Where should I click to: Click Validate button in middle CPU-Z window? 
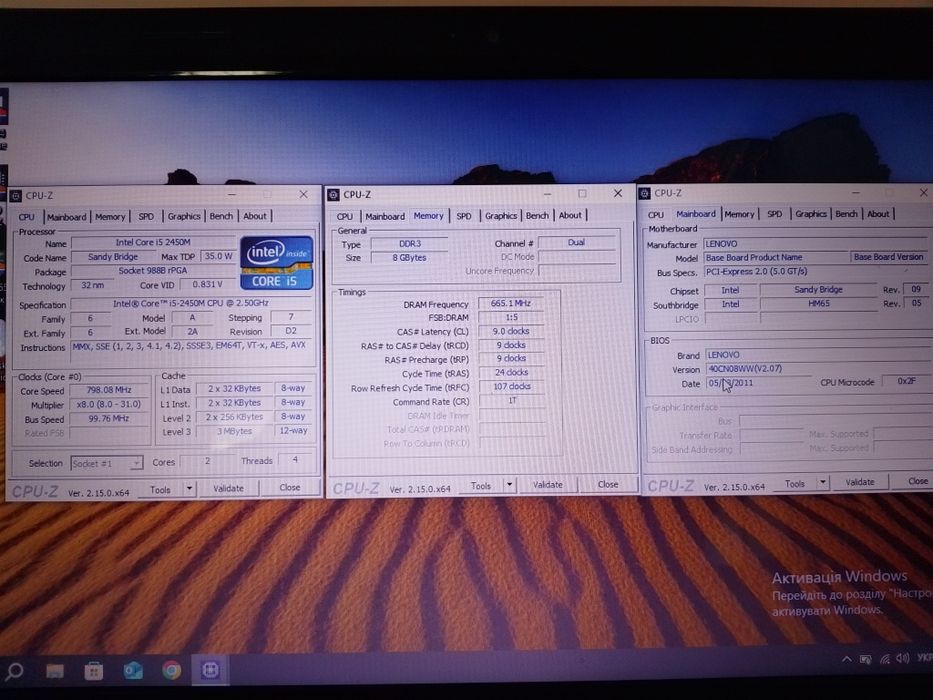(547, 485)
